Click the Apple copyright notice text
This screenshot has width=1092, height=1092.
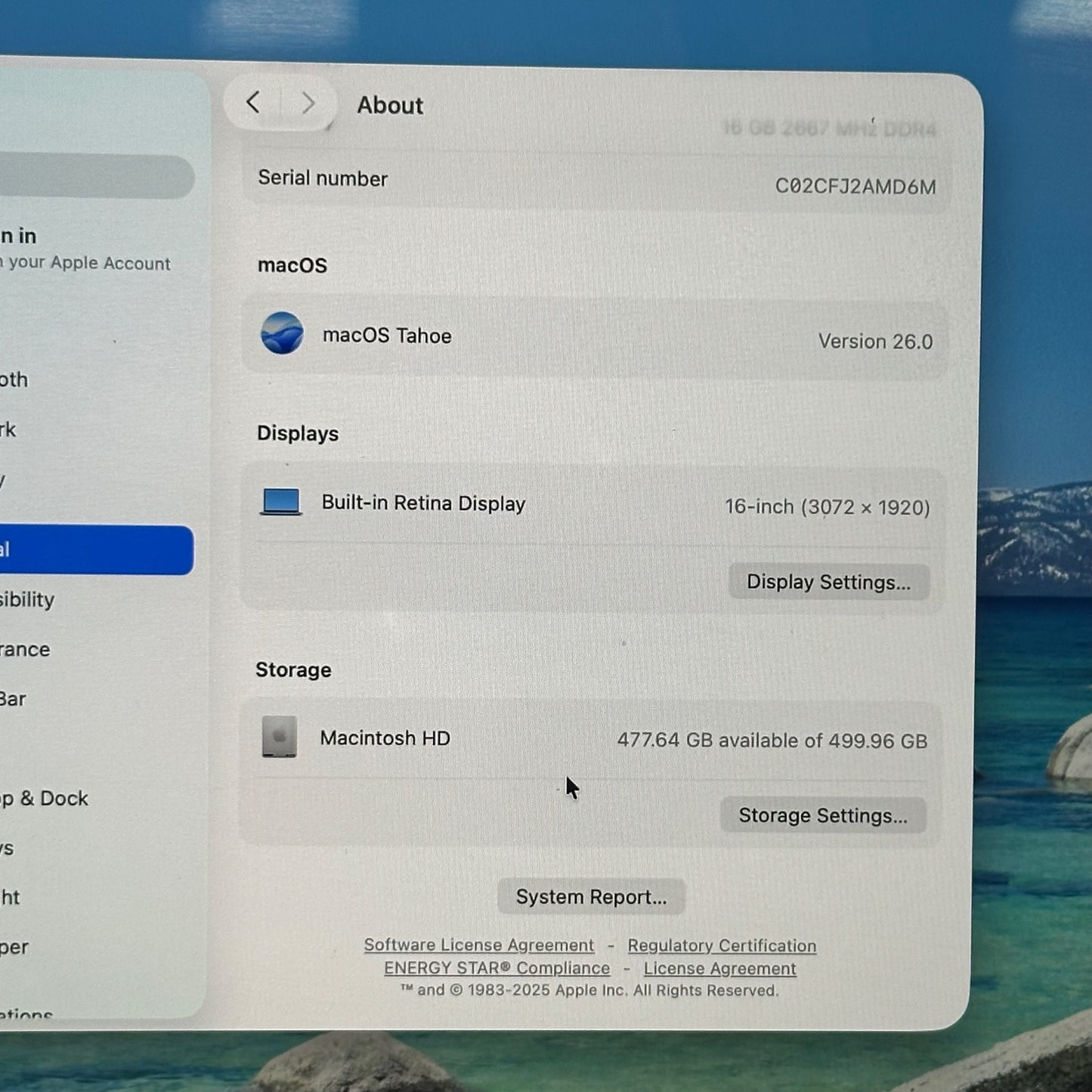point(589,991)
